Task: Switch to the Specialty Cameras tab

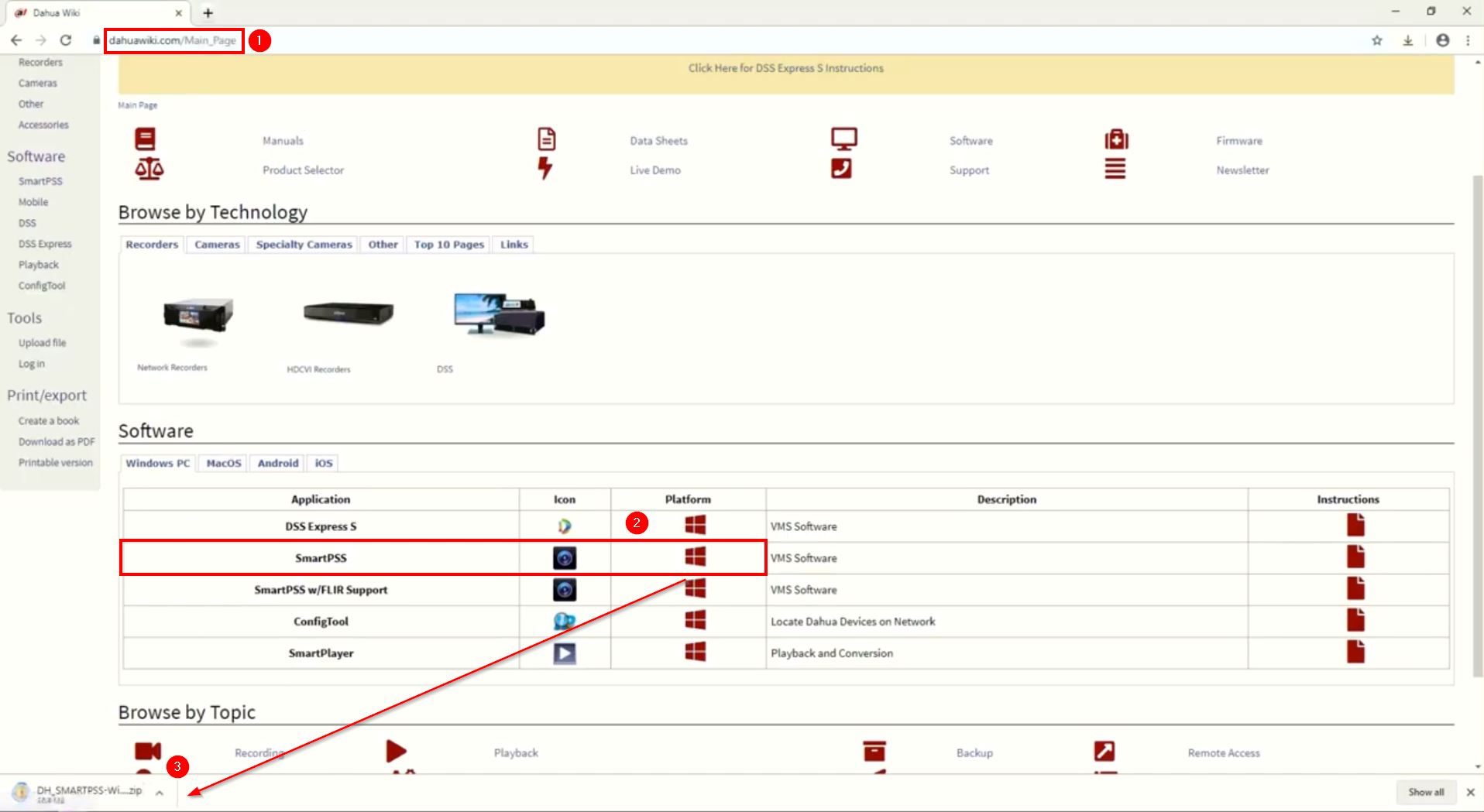Action: pyautogui.click(x=304, y=245)
